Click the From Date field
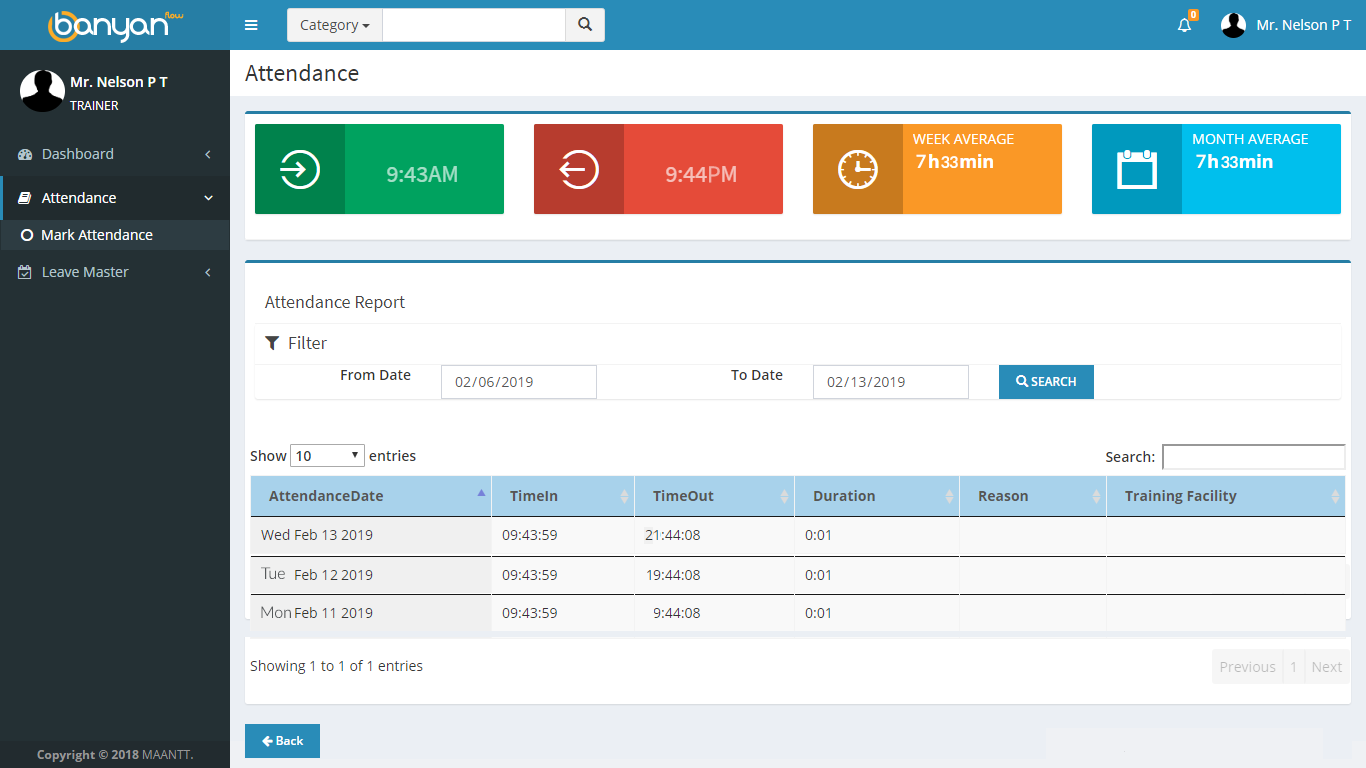Image resolution: width=1366 pixels, height=768 pixels. 519,382
